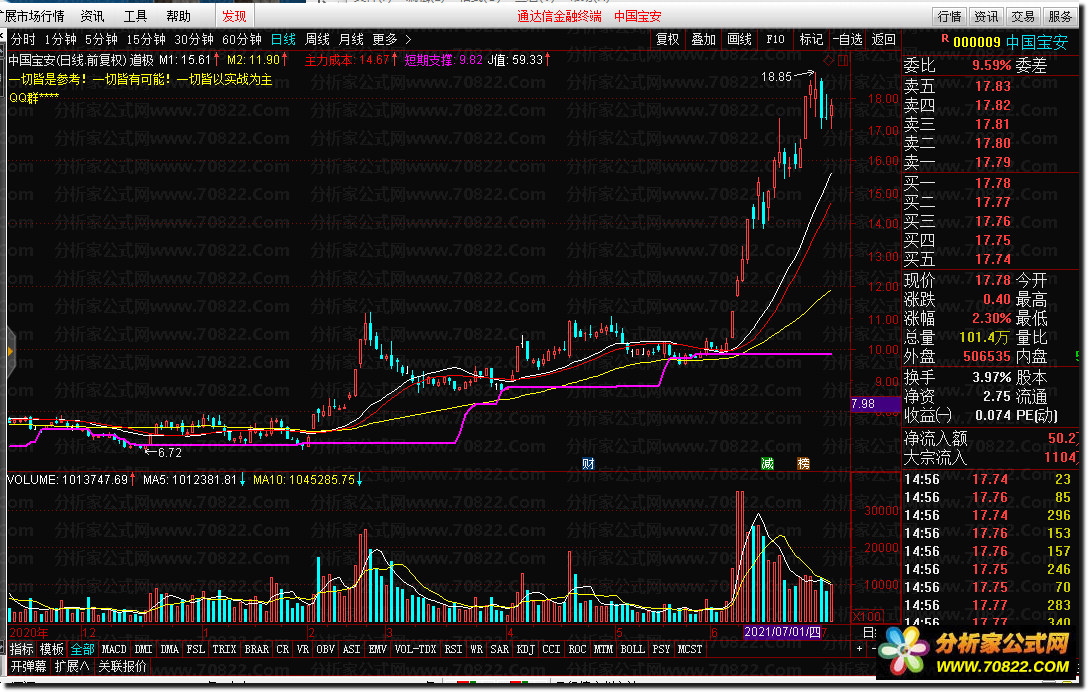Click the 叠加 overlay button

pos(704,40)
